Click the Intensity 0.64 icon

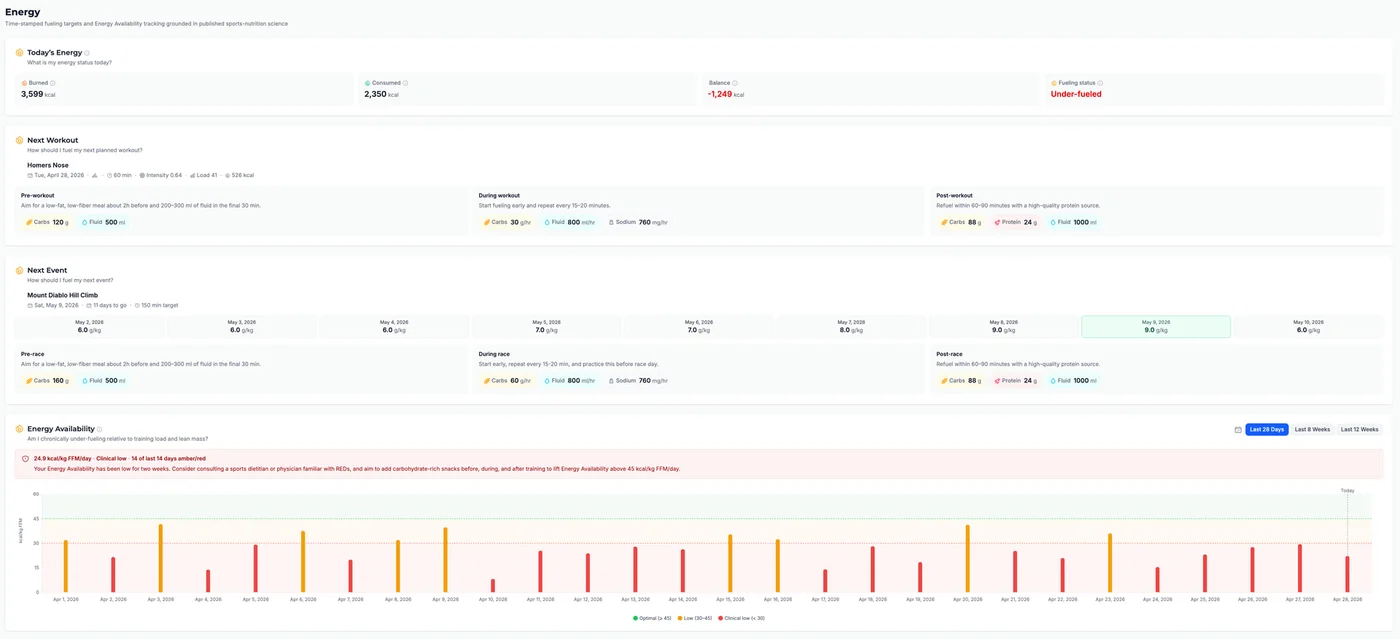tap(142, 175)
